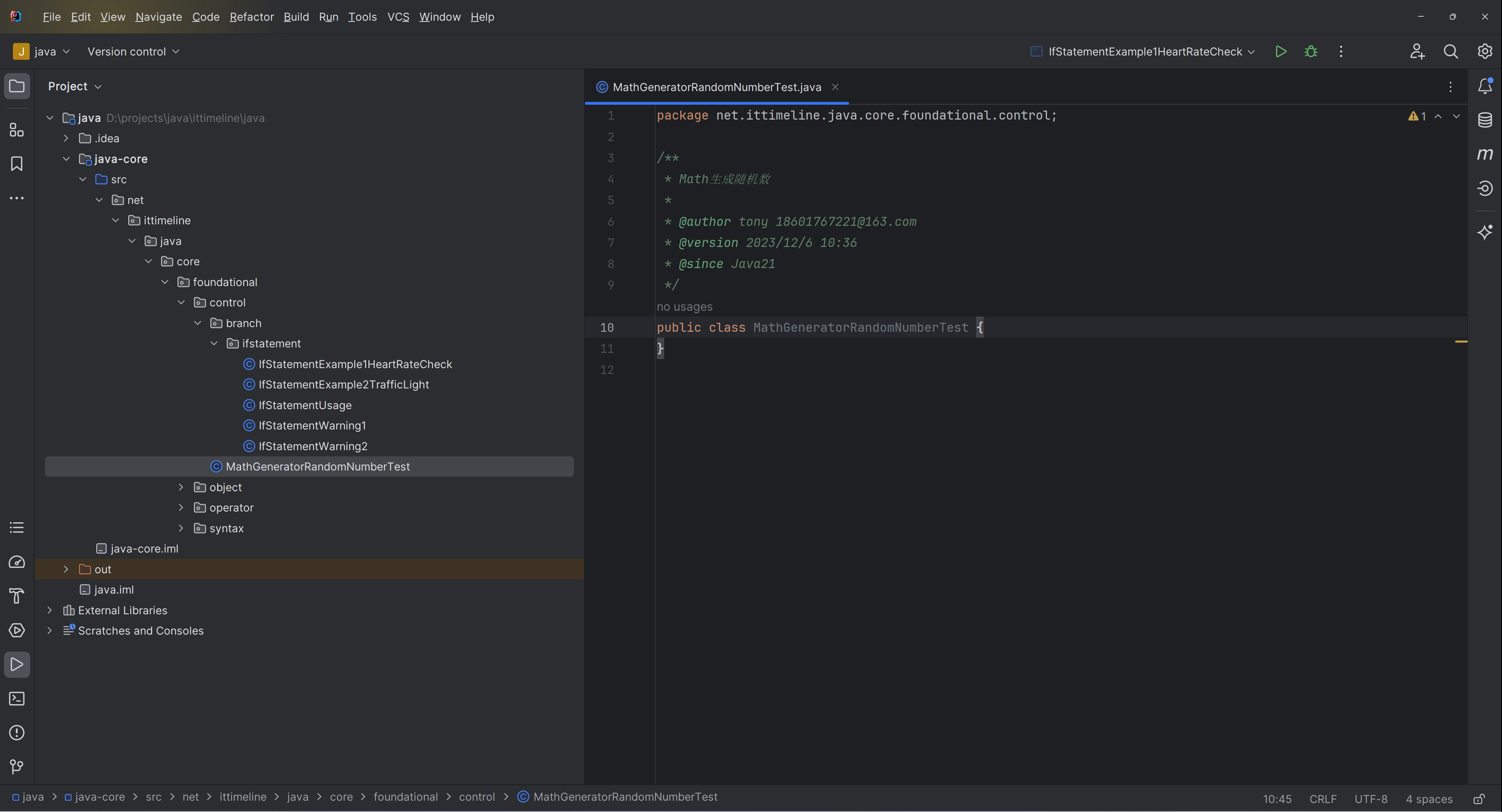Open the Build menu
1502x812 pixels.
coord(296,17)
